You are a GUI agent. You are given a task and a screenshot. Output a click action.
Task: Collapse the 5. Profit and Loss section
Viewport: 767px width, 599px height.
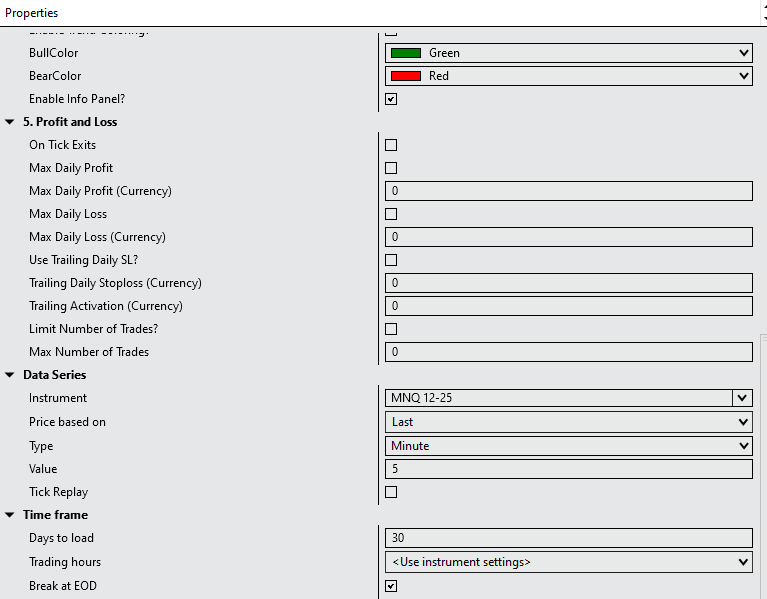pos(10,122)
